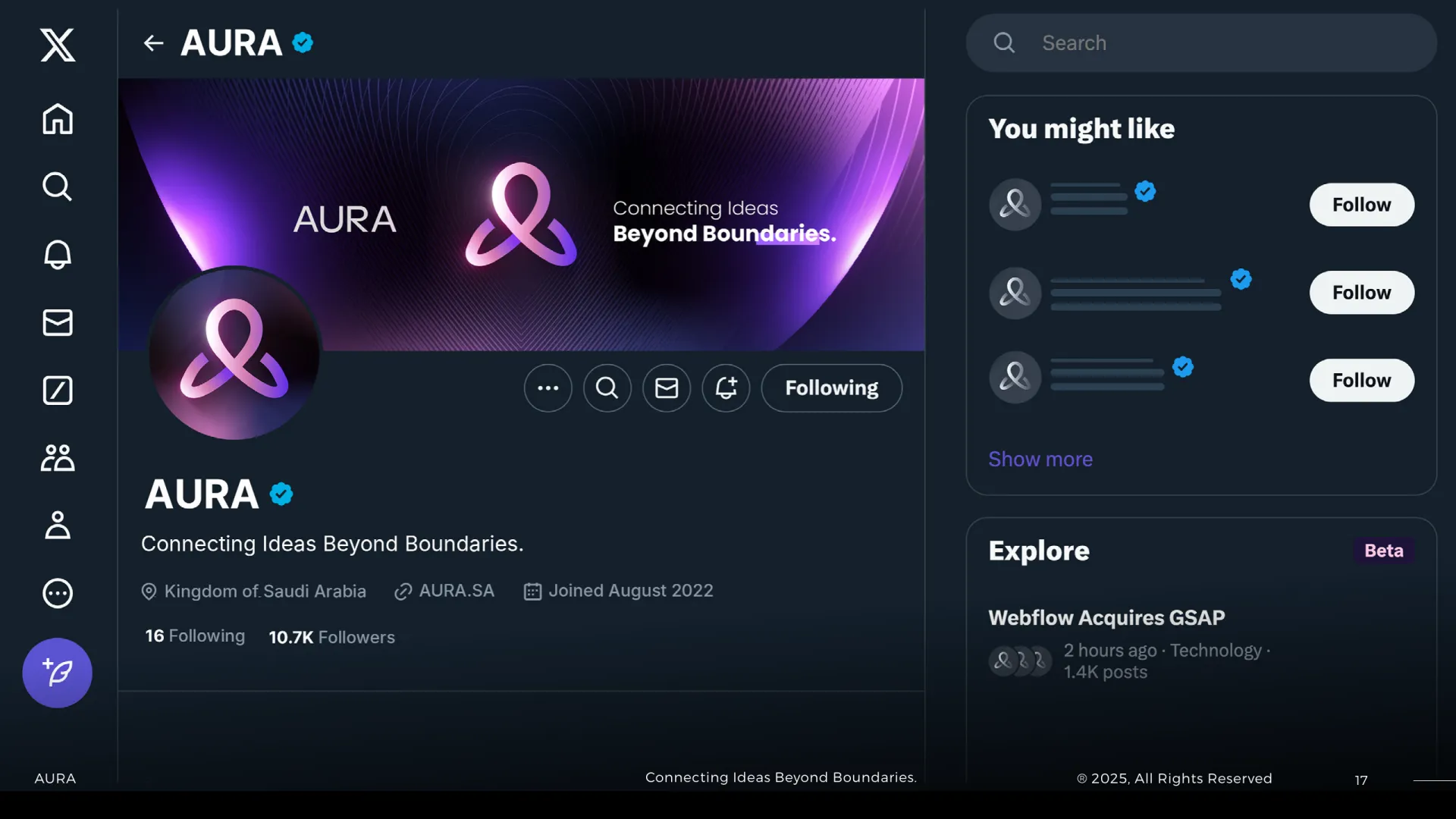Open third suggested account's avatar
The image size is (1456, 819).
tap(1015, 377)
